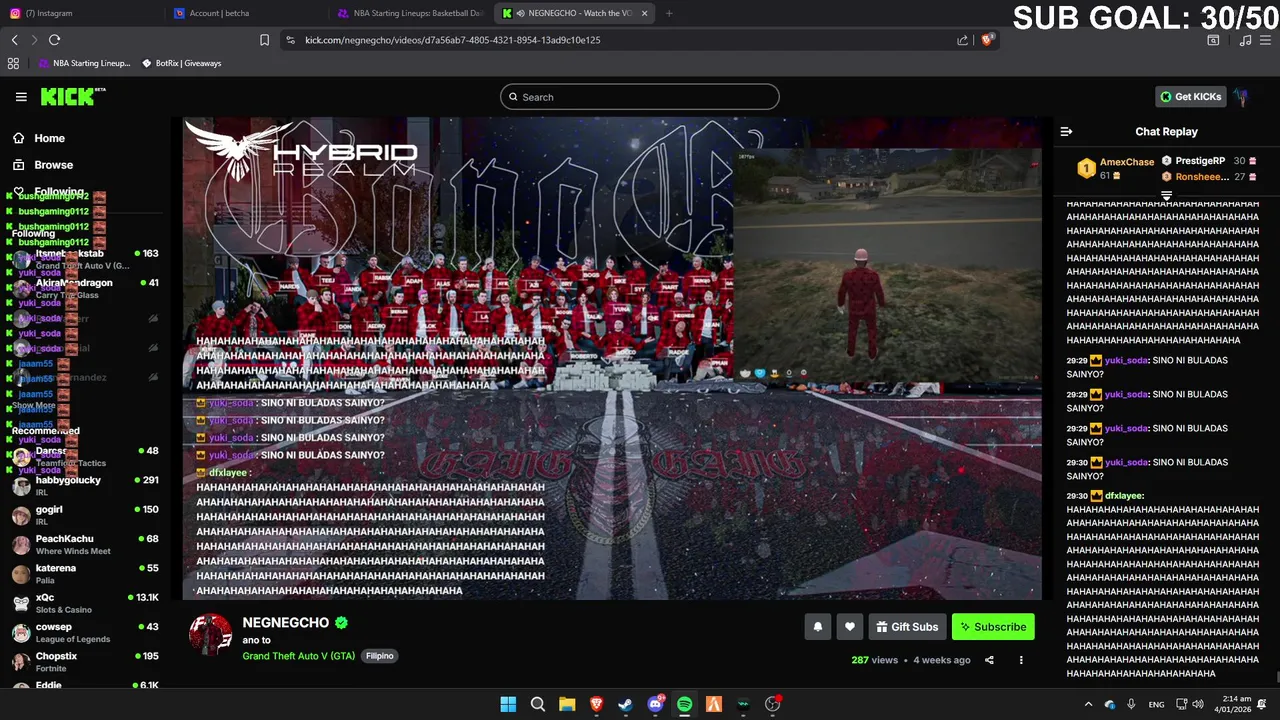This screenshot has height=720, width=1280.
Task: Open PeachKachu recommended channel
Action: tap(85, 545)
